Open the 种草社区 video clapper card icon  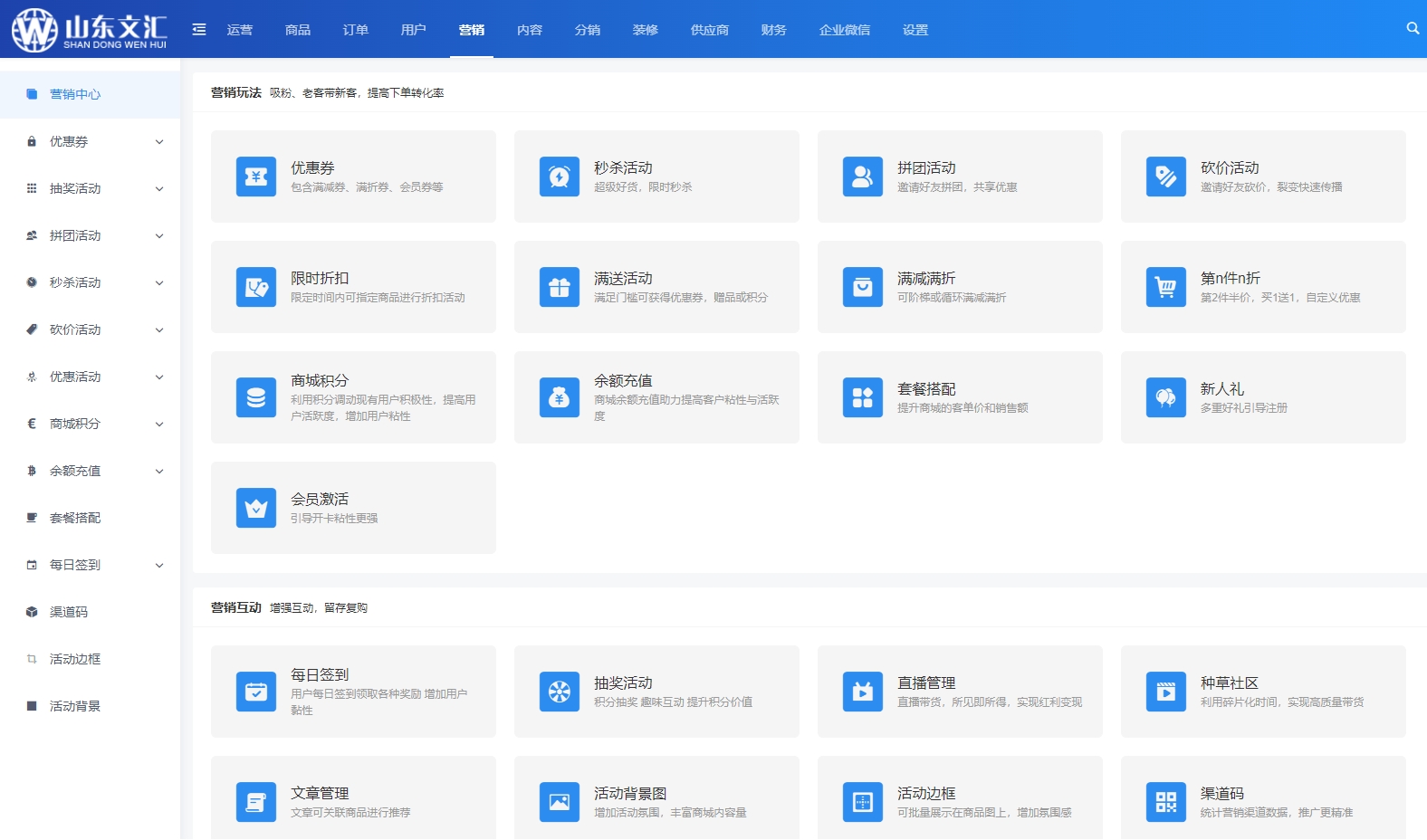click(x=1166, y=692)
